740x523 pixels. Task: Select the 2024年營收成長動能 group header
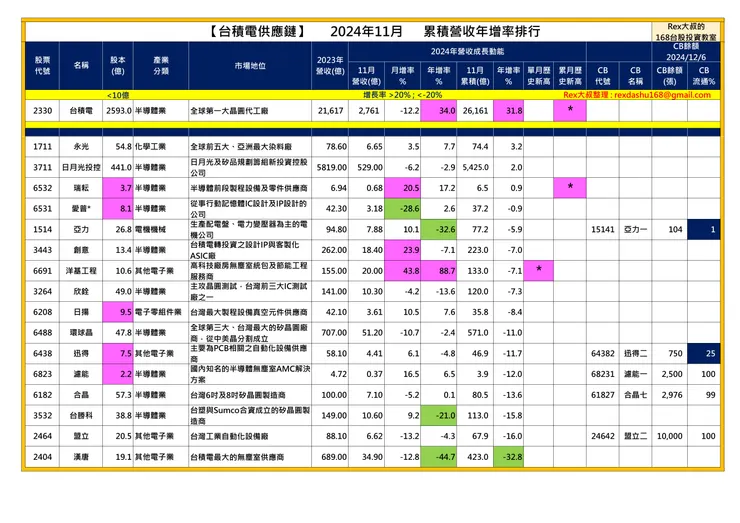click(x=467, y=51)
